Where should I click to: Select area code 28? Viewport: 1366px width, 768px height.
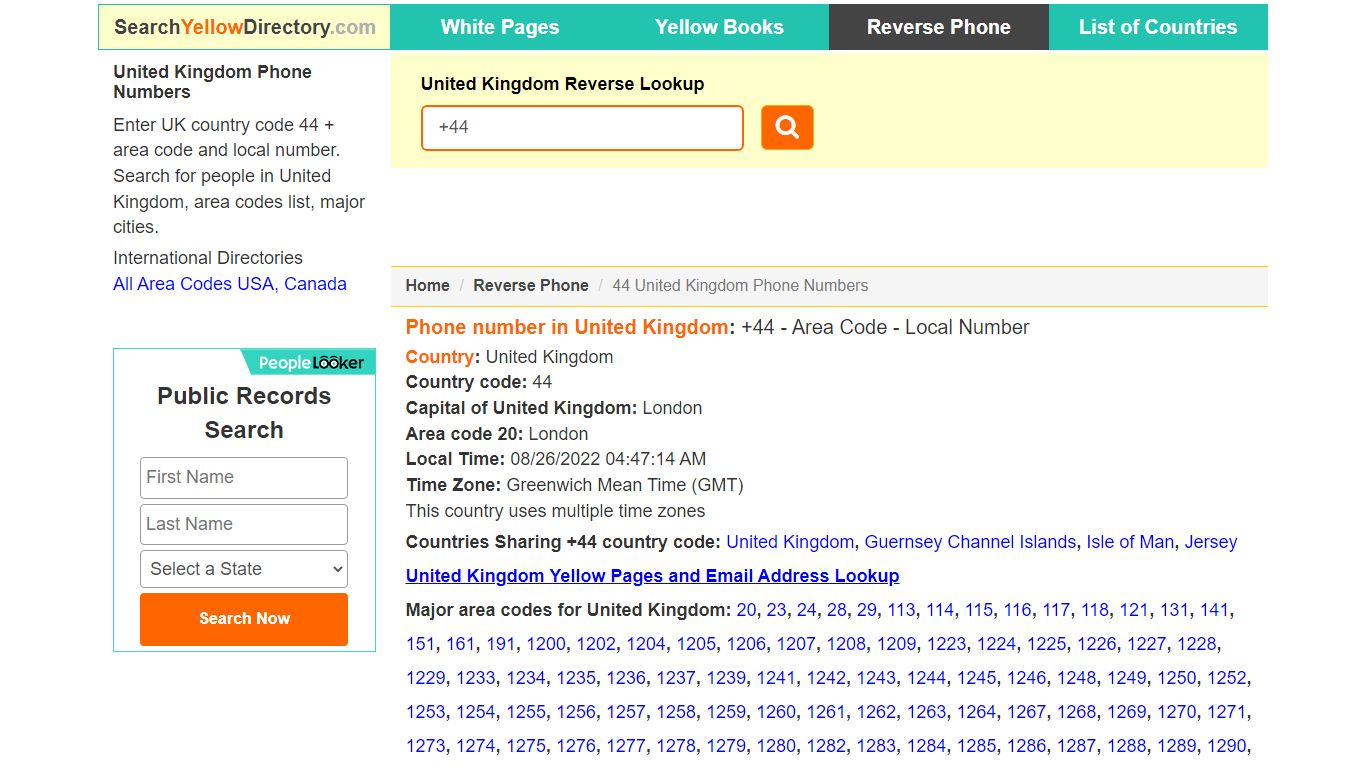[x=836, y=610]
